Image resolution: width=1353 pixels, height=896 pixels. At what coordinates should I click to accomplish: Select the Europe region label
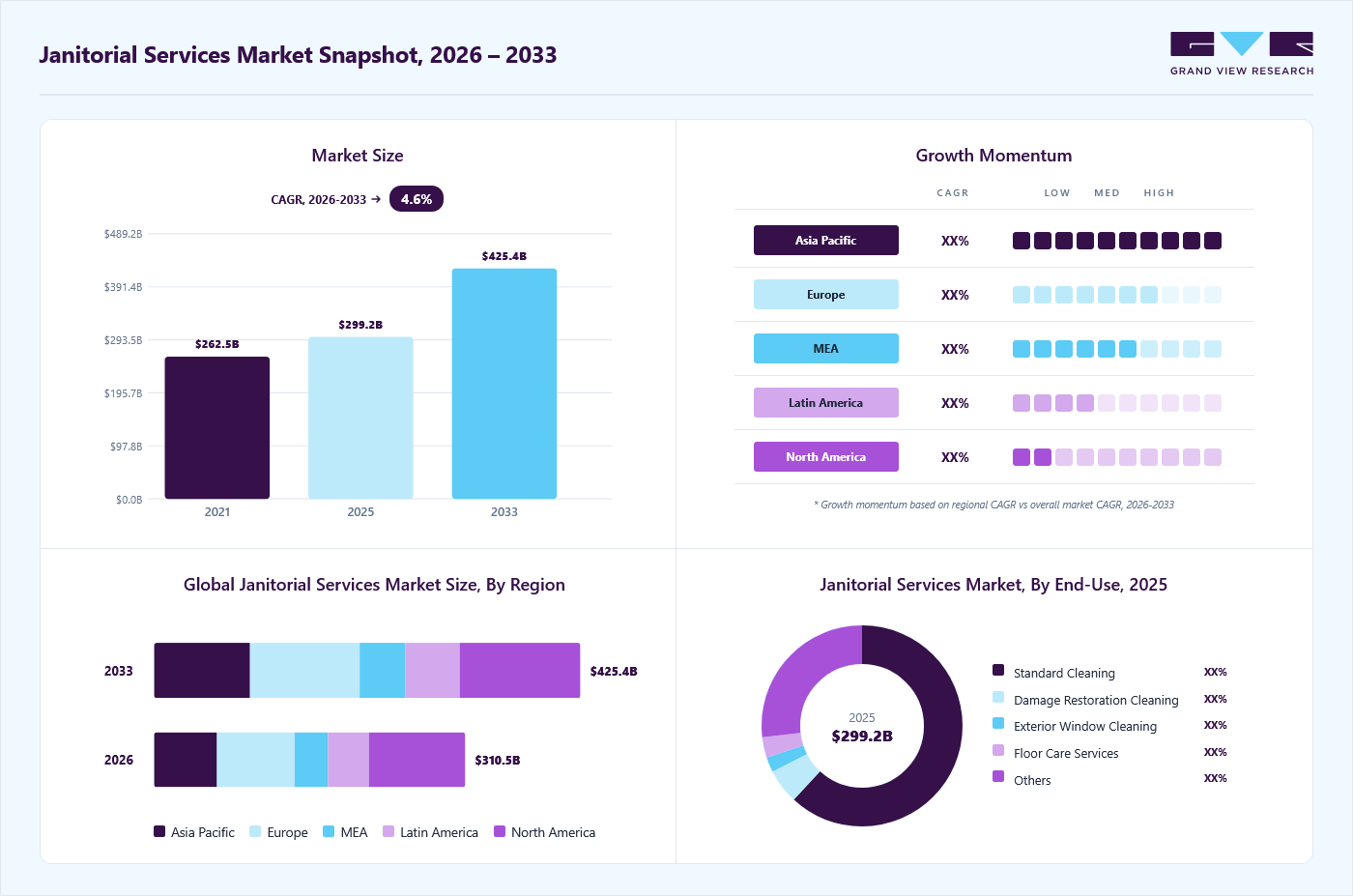tap(826, 295)
